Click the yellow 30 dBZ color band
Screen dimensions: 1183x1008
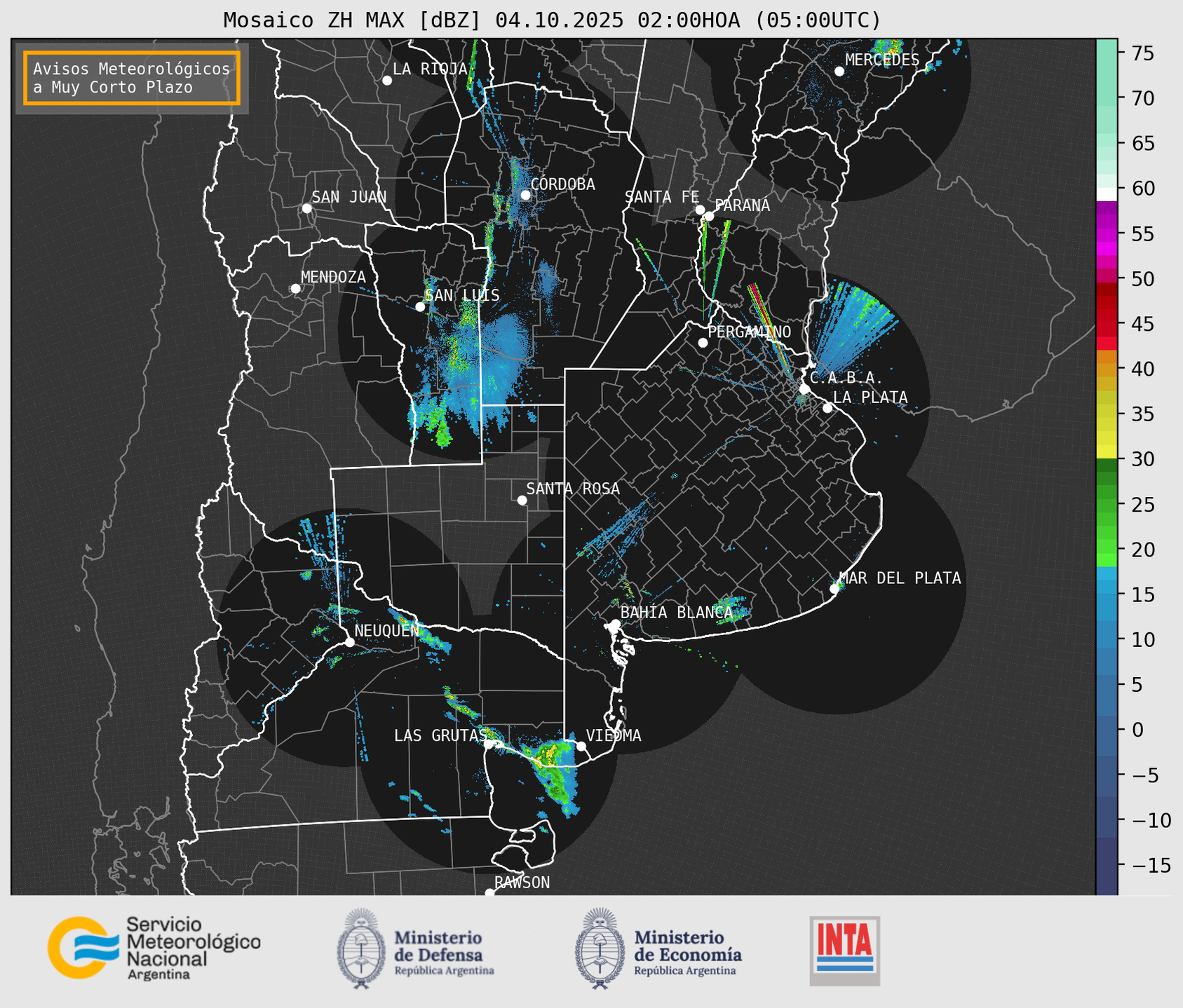click(x=1106, y=452)
